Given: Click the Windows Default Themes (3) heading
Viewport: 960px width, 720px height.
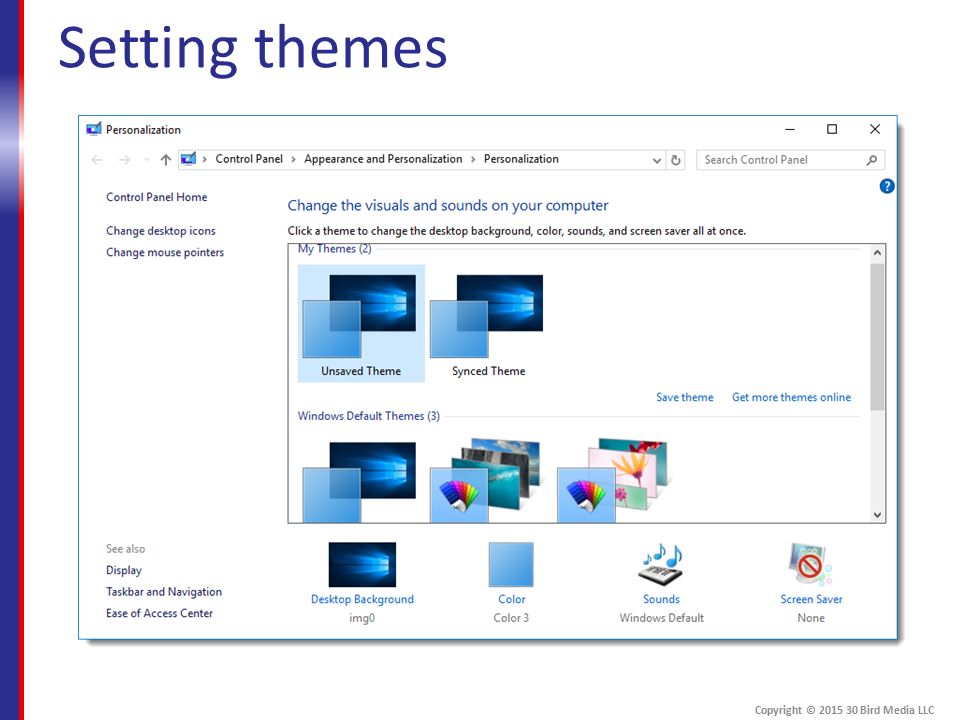Looking at the screenshot, I should point(369,416).
